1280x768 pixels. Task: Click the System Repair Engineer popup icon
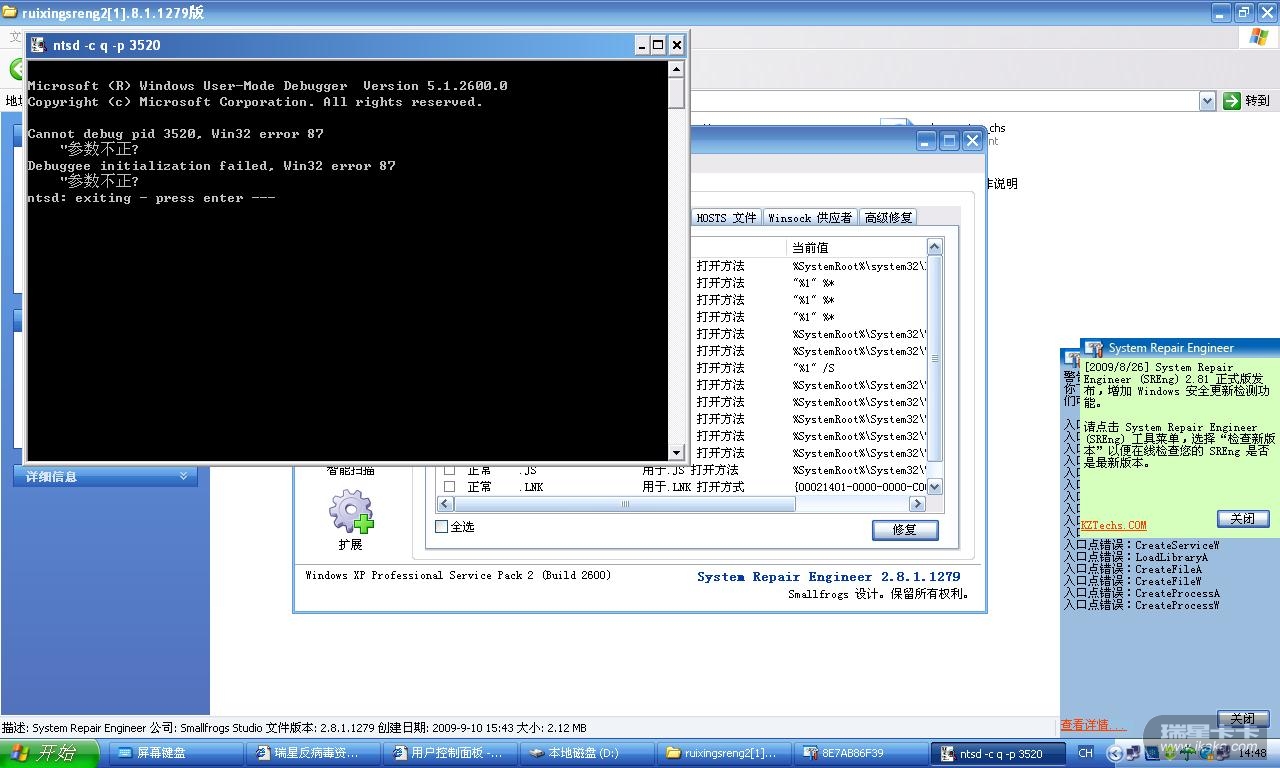point(1094,348)
